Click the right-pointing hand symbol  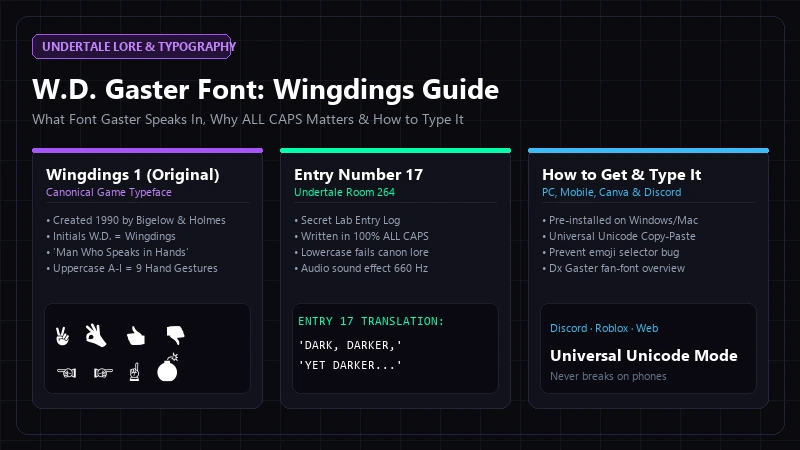tap(103, 373)
